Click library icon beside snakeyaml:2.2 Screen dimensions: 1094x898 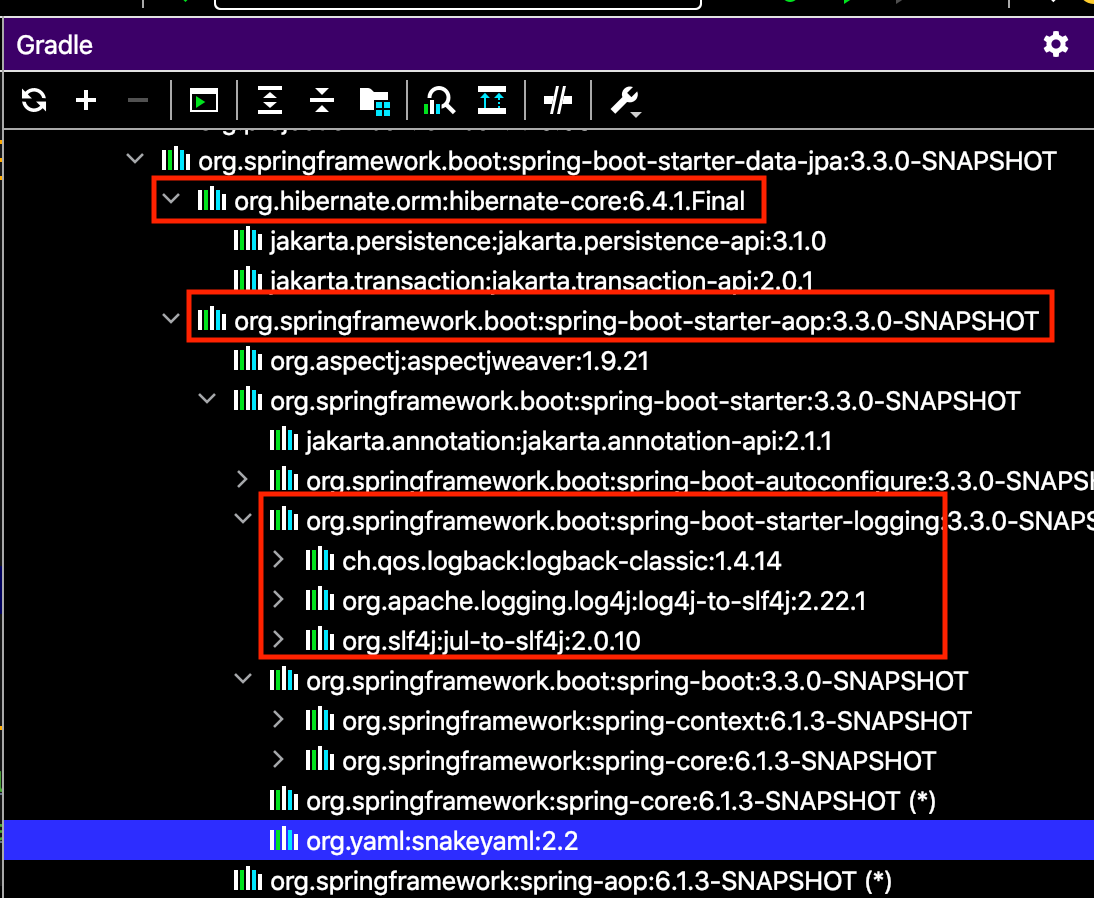coord(284,839)
